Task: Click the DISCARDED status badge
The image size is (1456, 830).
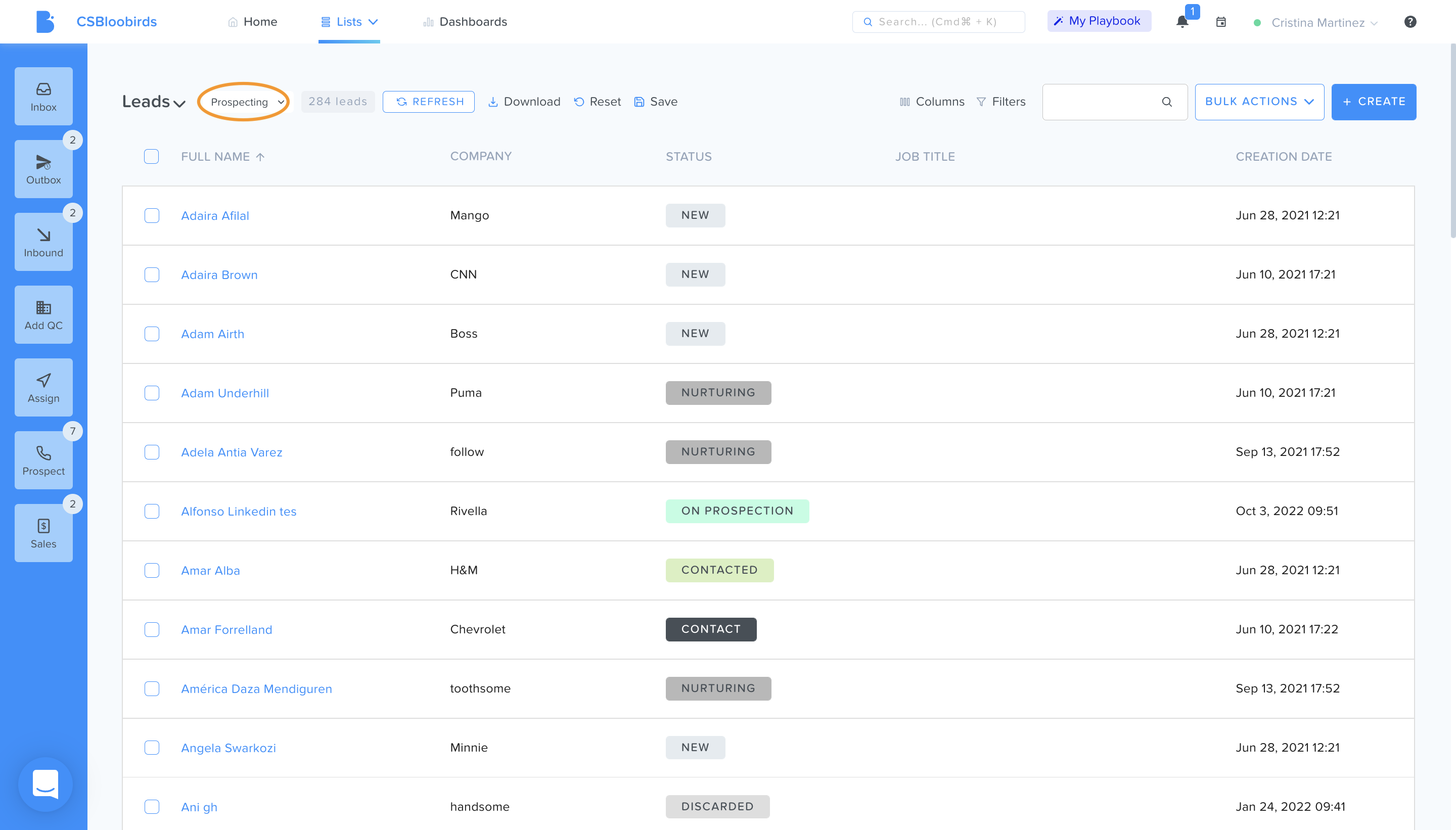Action: (717, 807)
